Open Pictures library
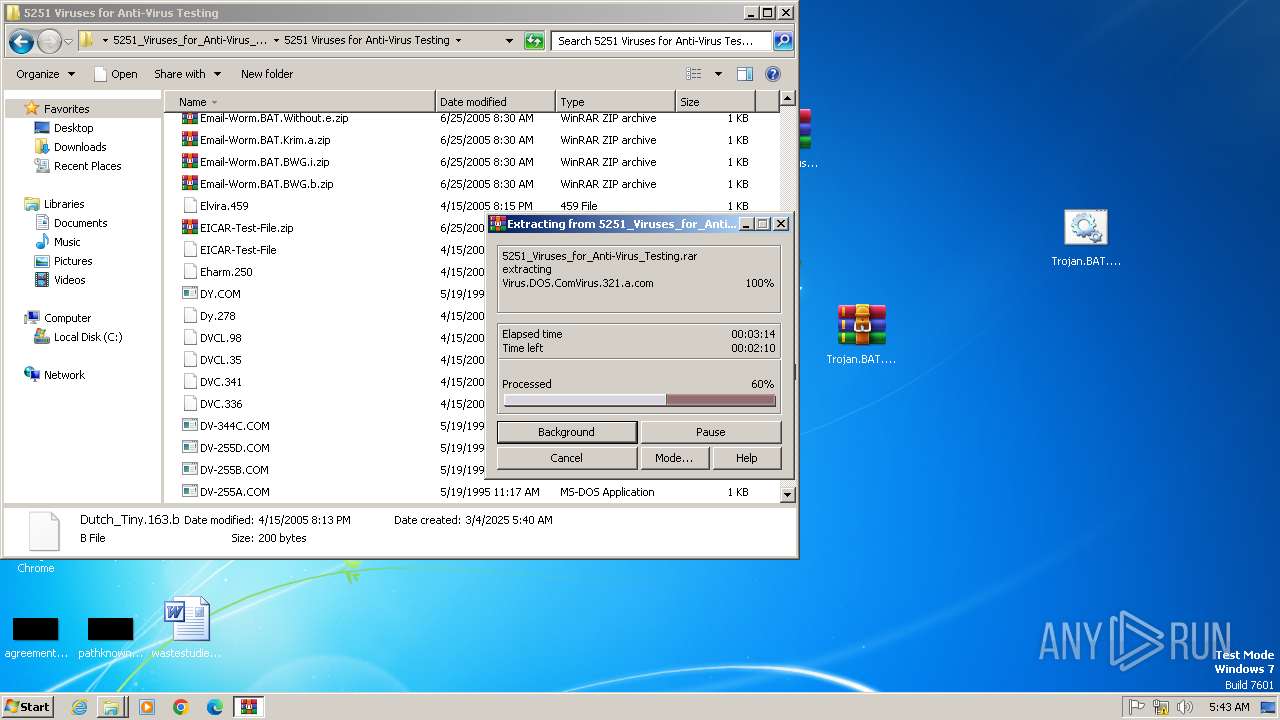1280x720 pixels. tap(73, 261)
